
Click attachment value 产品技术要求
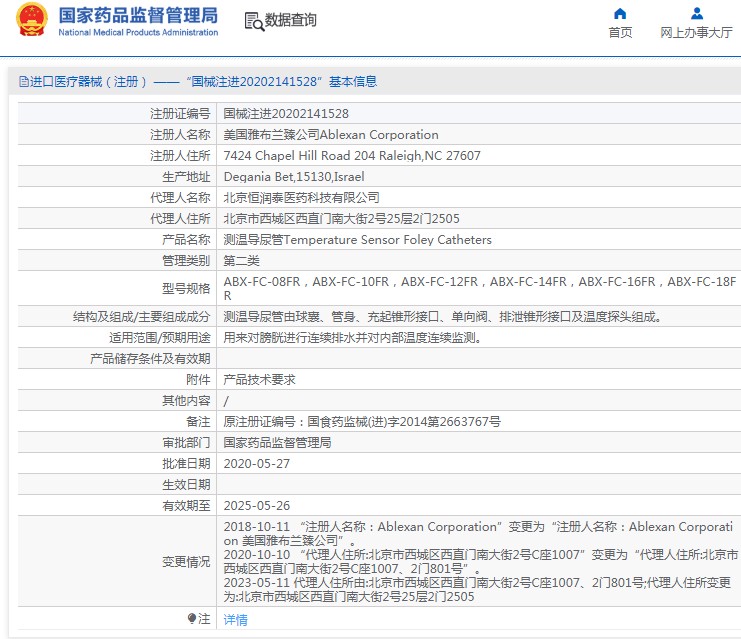(259, 380)
